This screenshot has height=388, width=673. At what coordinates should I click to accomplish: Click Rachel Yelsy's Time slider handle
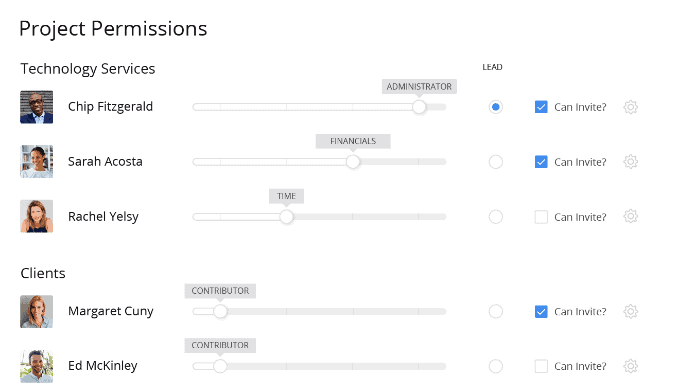(286, 217)
